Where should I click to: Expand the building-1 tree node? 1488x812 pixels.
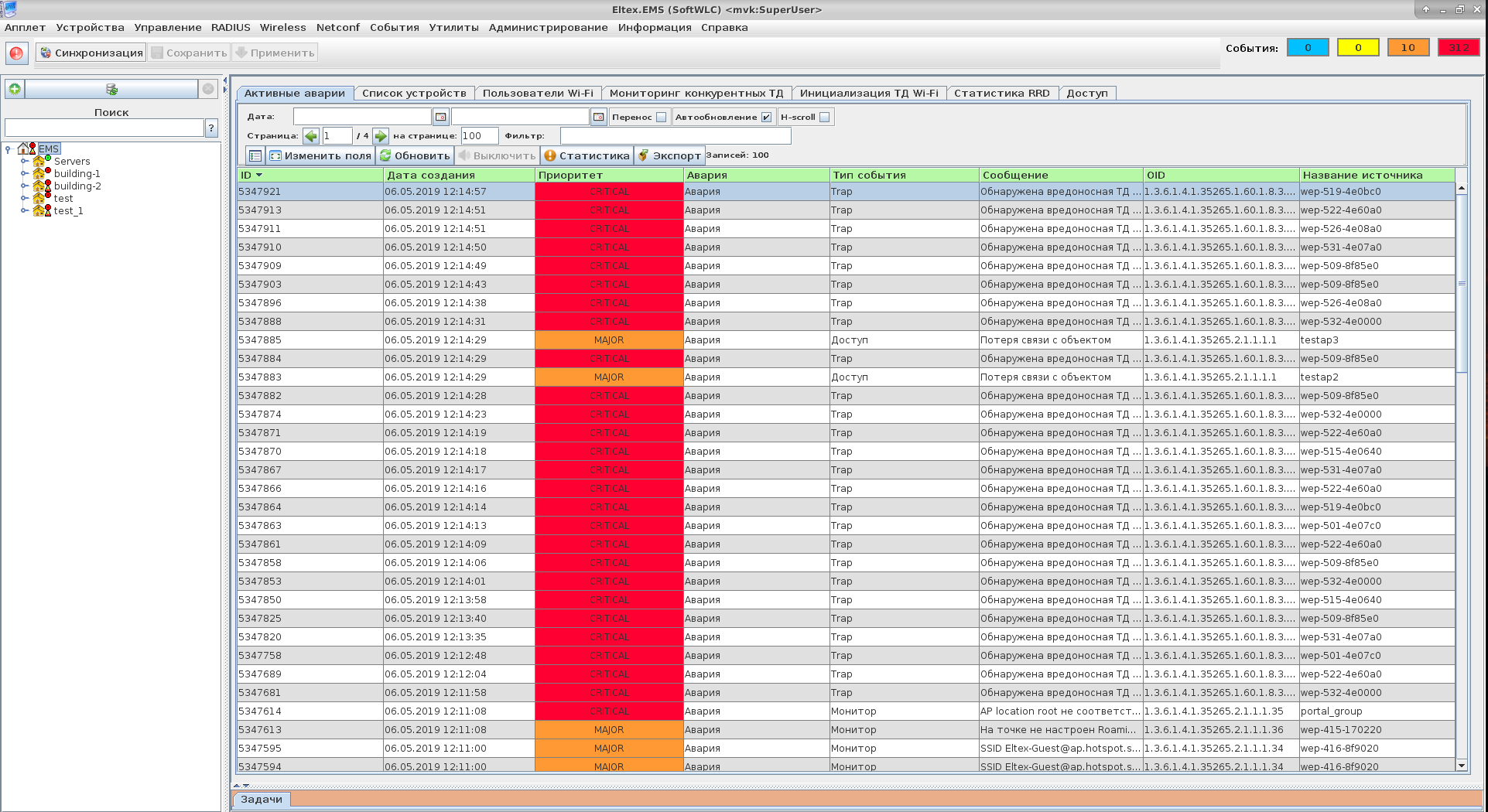coord(24,174)
